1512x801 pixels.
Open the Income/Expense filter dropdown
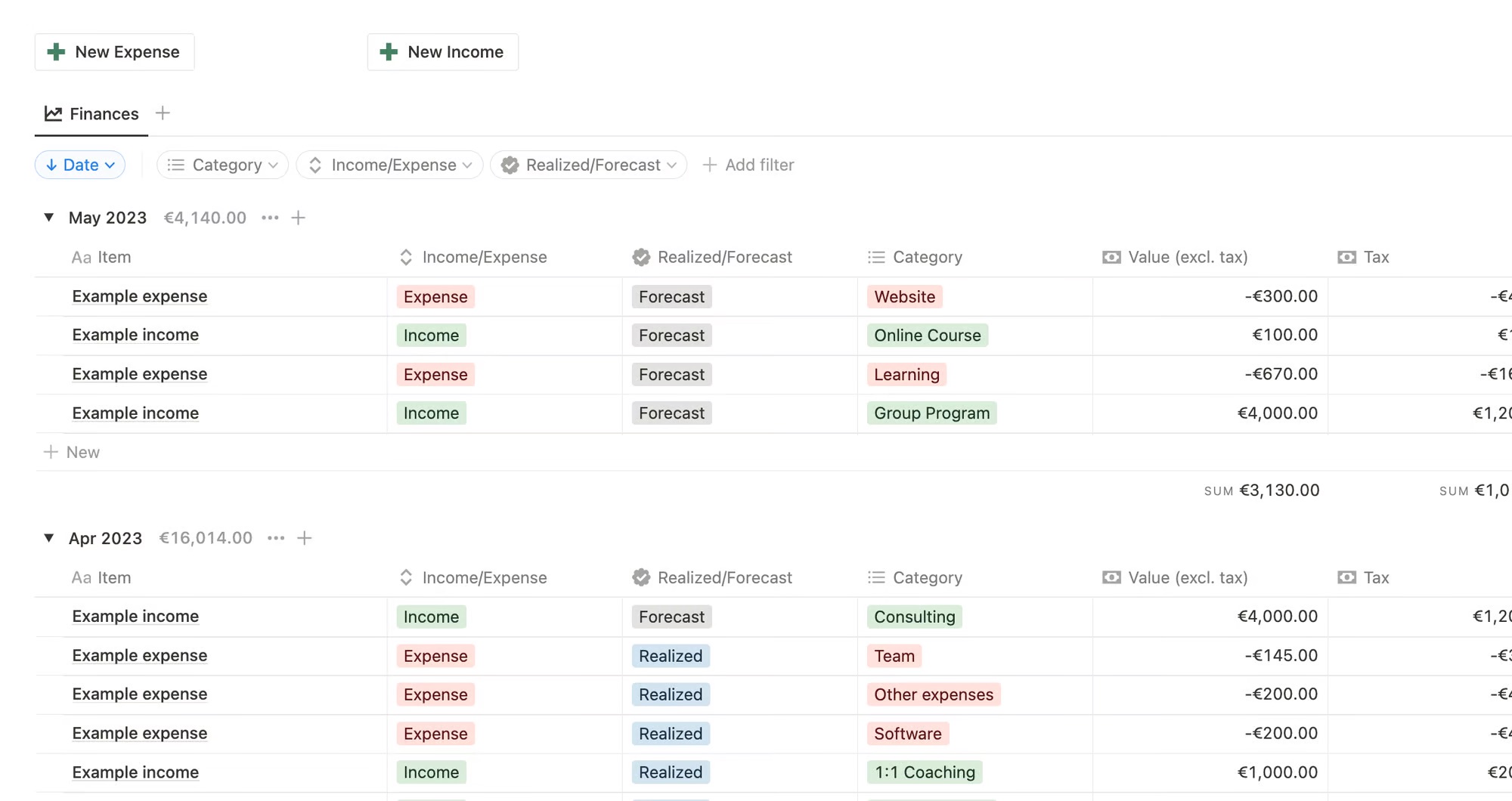(390, 165)
